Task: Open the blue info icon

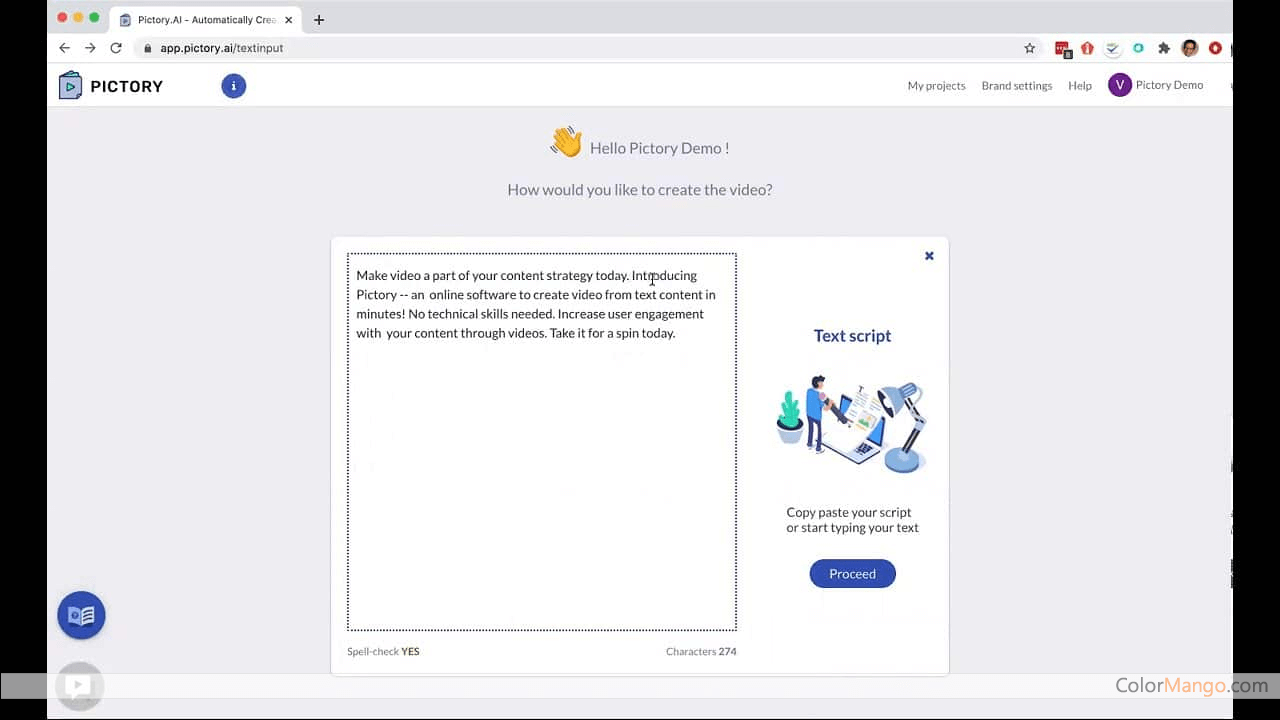Action: pos(233,86)
